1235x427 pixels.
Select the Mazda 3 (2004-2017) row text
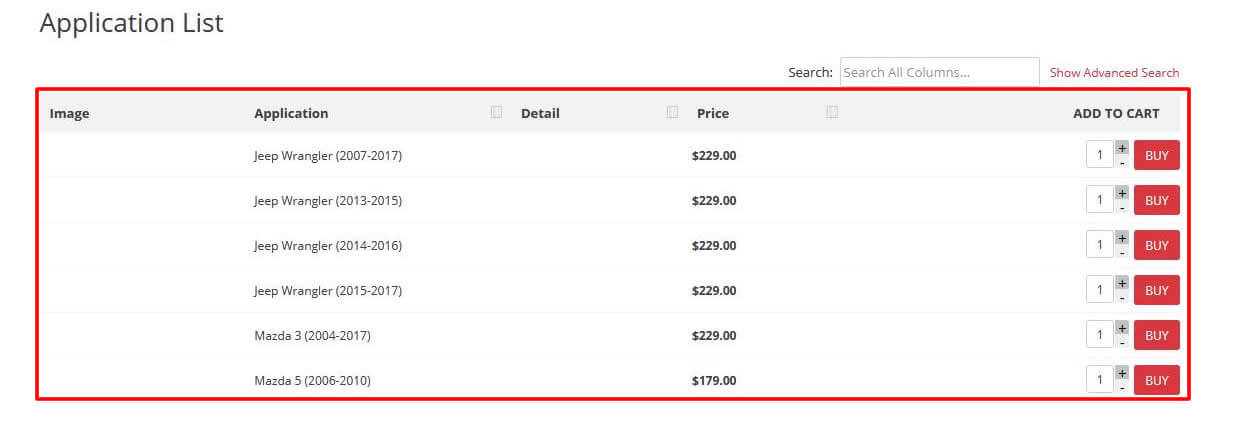pyautogui.click(x=312, y=336)
